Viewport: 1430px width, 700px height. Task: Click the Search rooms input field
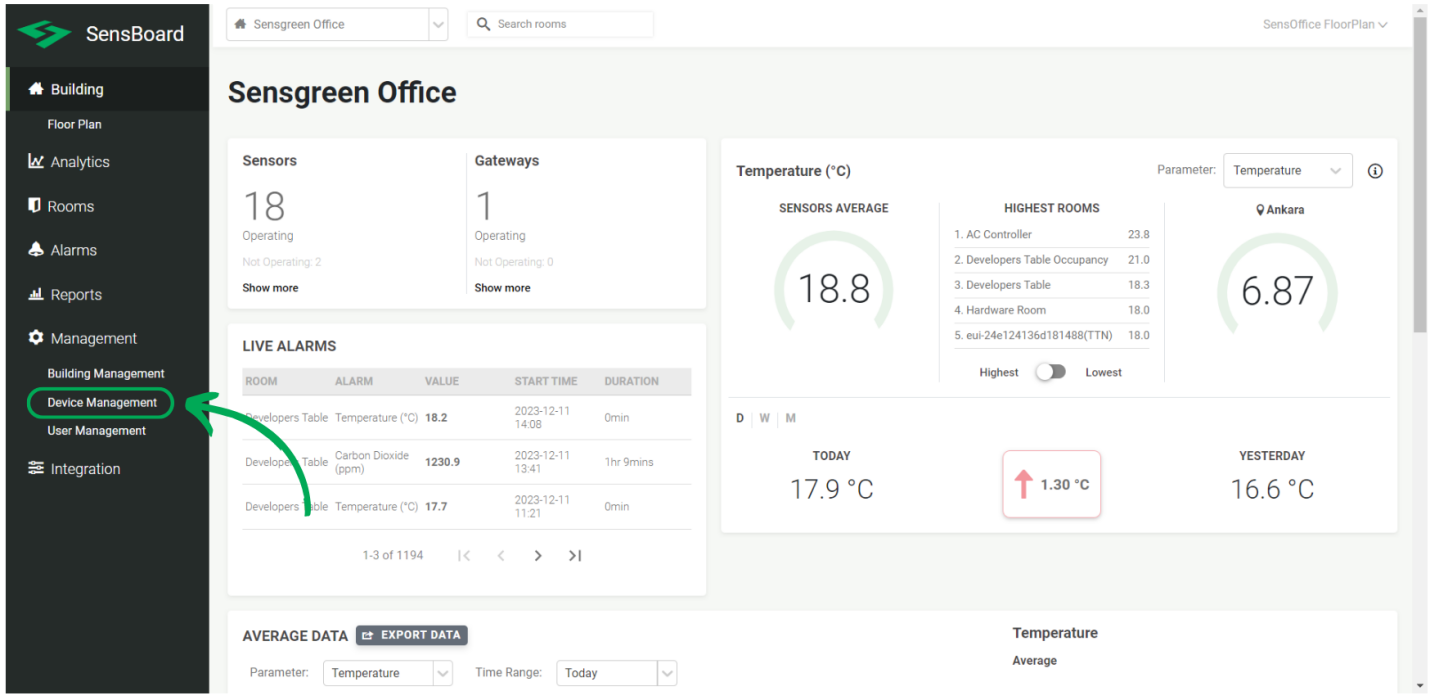pos(560,24)
